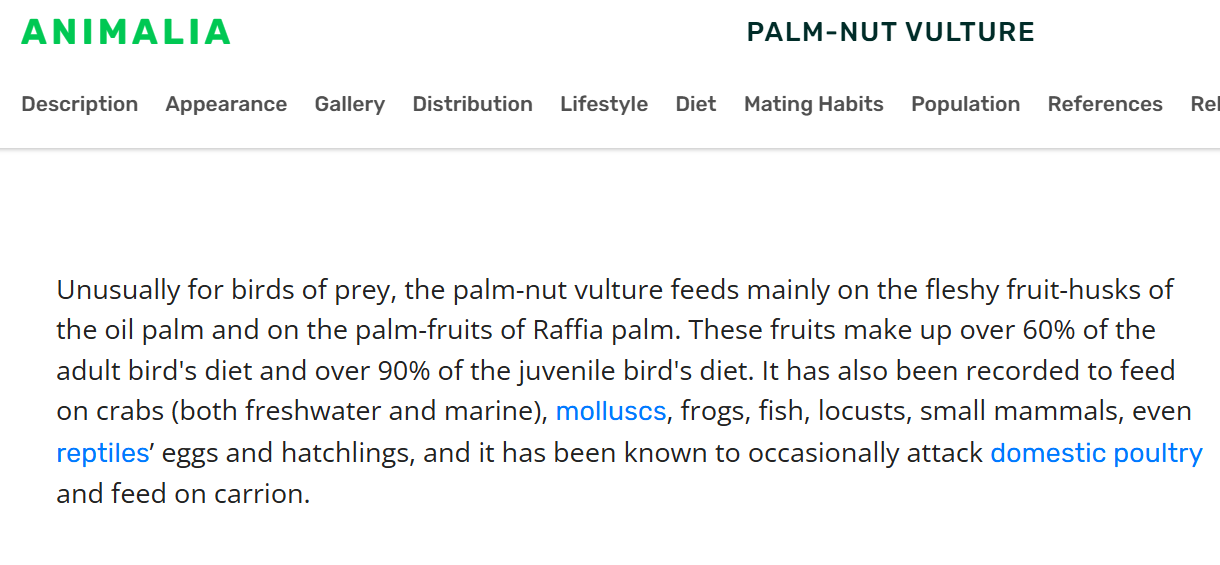Switch to the Lifestyle tab
1220x565 pixels.
tap(604, 104)
